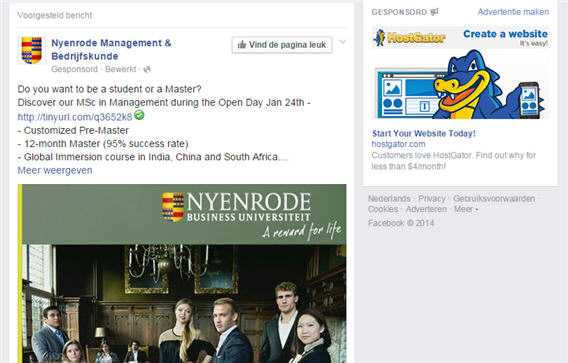Click 'Customized Pre-Master' line
568x363 pixels.
(73, 130)
